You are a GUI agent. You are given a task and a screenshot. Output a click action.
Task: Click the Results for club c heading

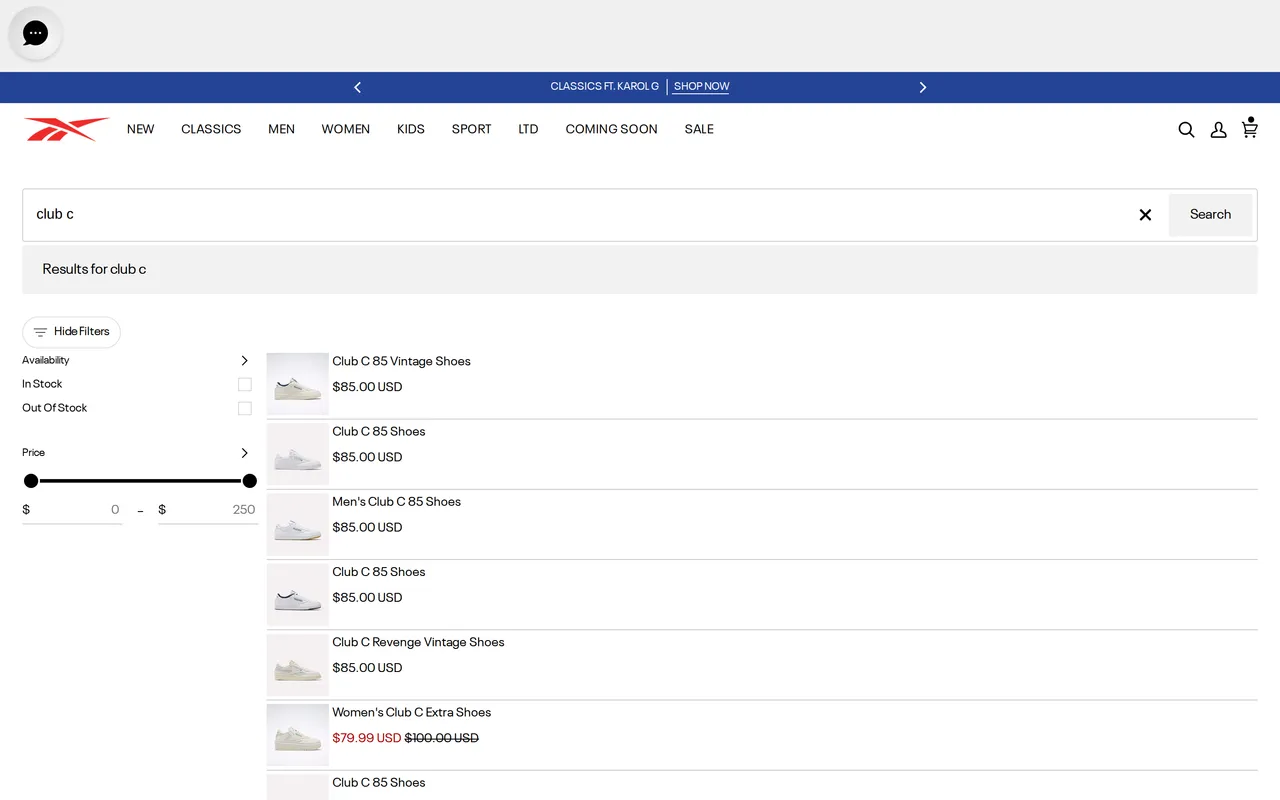point(94,269)
